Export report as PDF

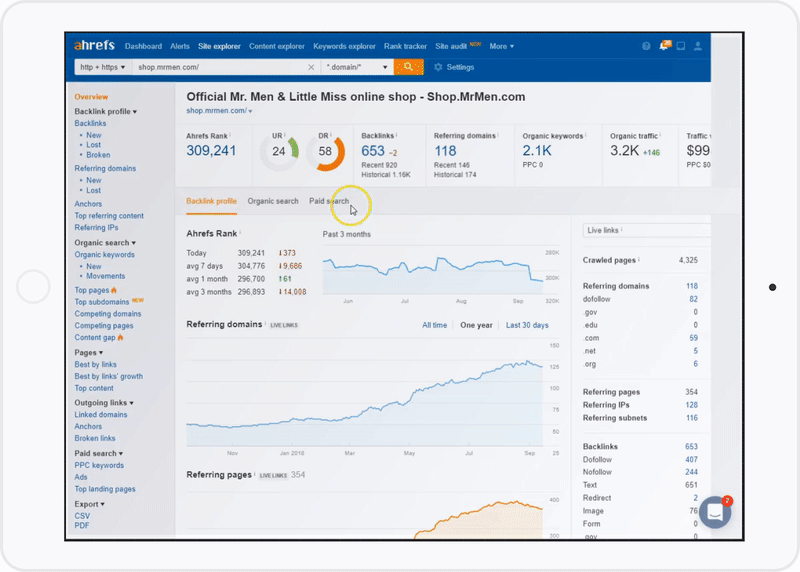click(82, 525)
